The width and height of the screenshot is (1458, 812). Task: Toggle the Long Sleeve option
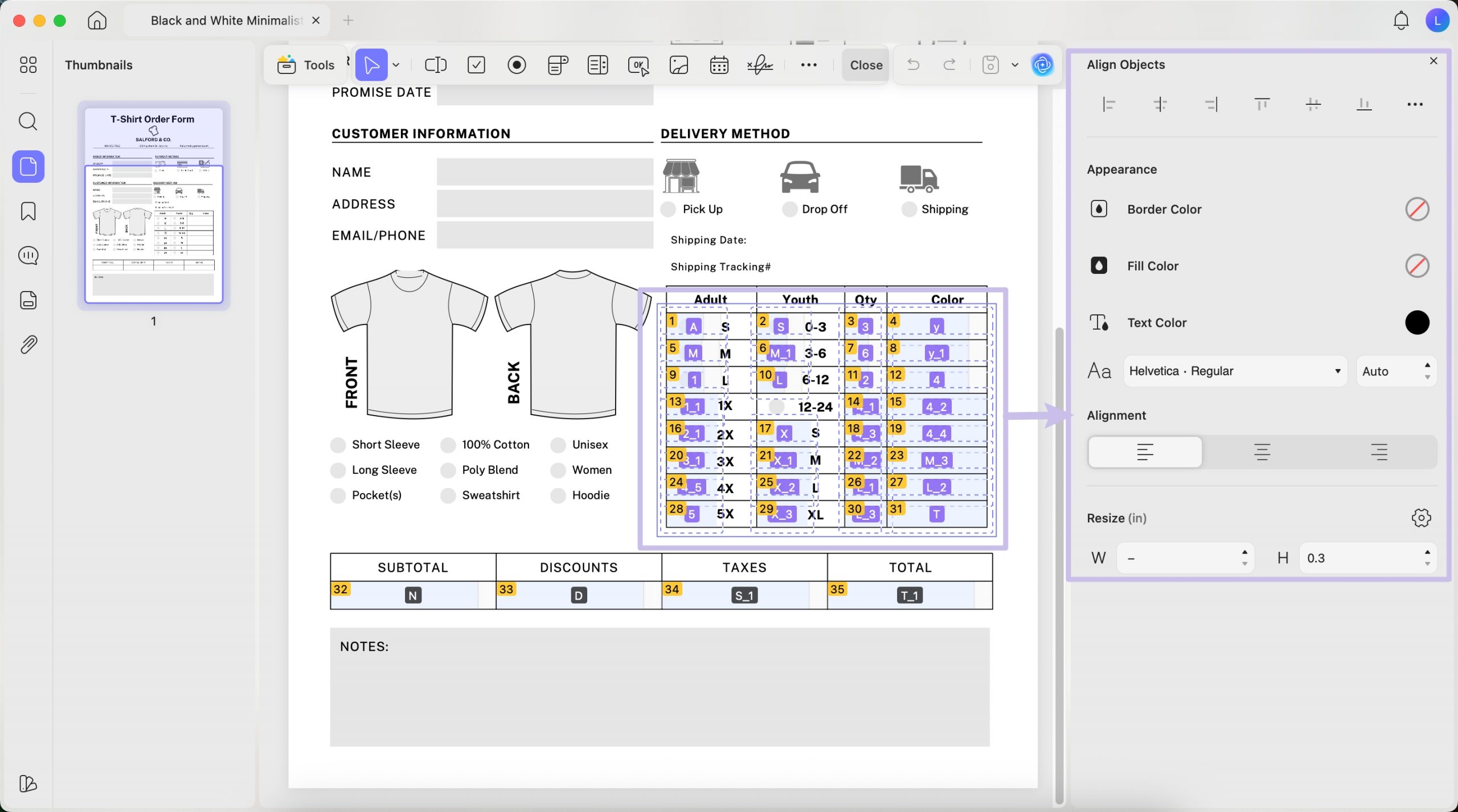(338, 470)
